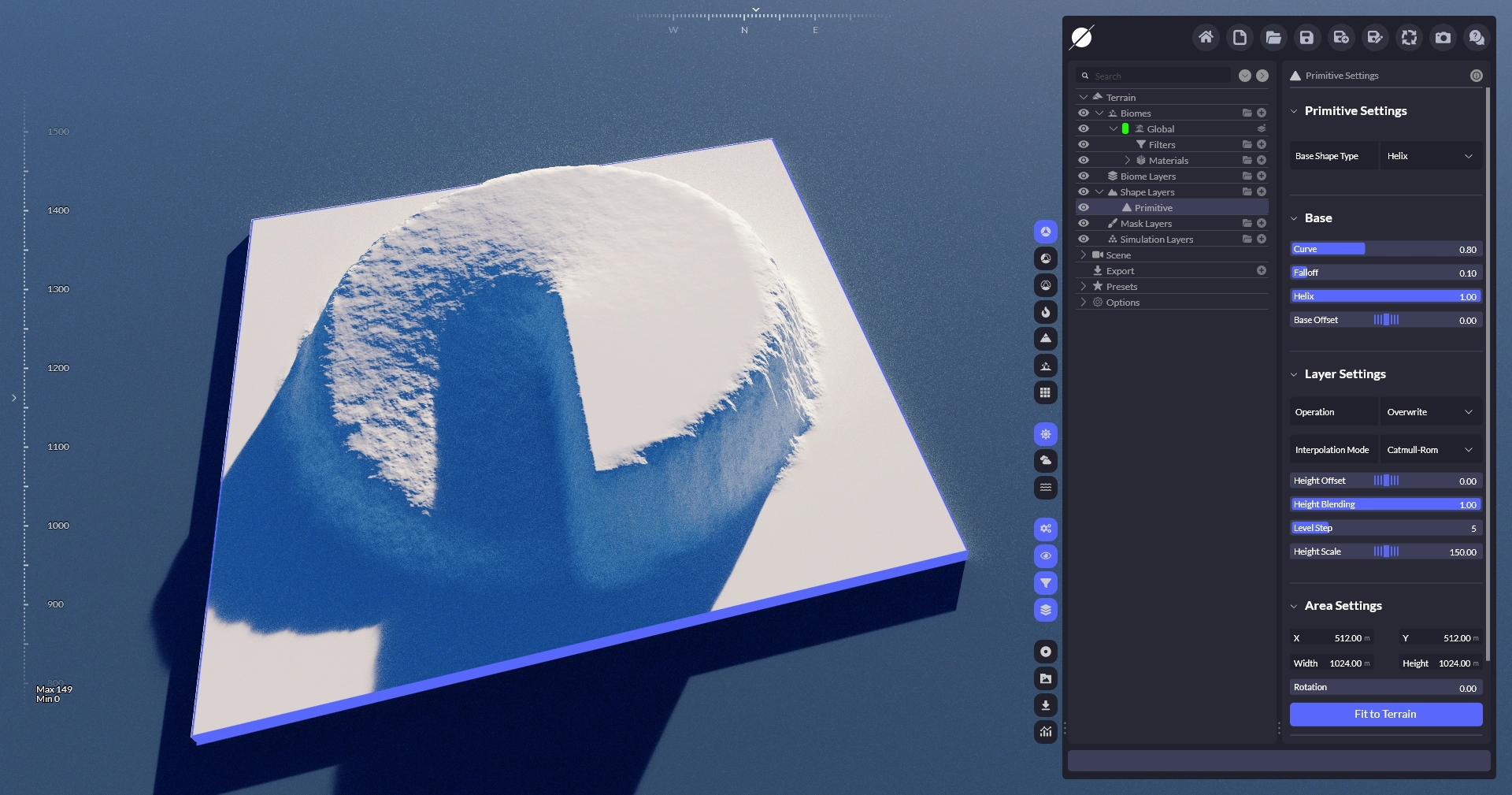Take a screenshot with the camera icon
Image resolution: width=1512 pixels, height=795 pixels.
coord(1443,37)
